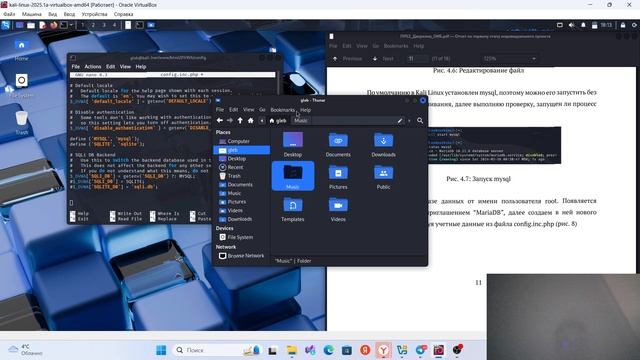Click the display icon in Kali tray
Screen dimensions: 640x360
(560, 25)
